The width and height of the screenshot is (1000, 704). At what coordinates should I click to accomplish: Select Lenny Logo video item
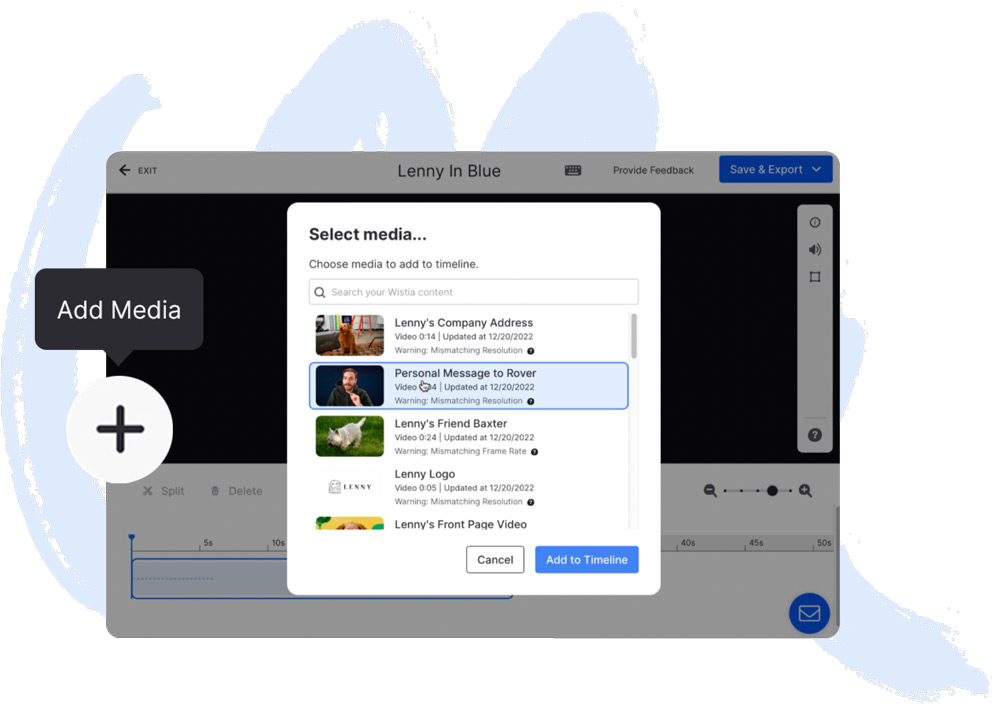(469, 487)
